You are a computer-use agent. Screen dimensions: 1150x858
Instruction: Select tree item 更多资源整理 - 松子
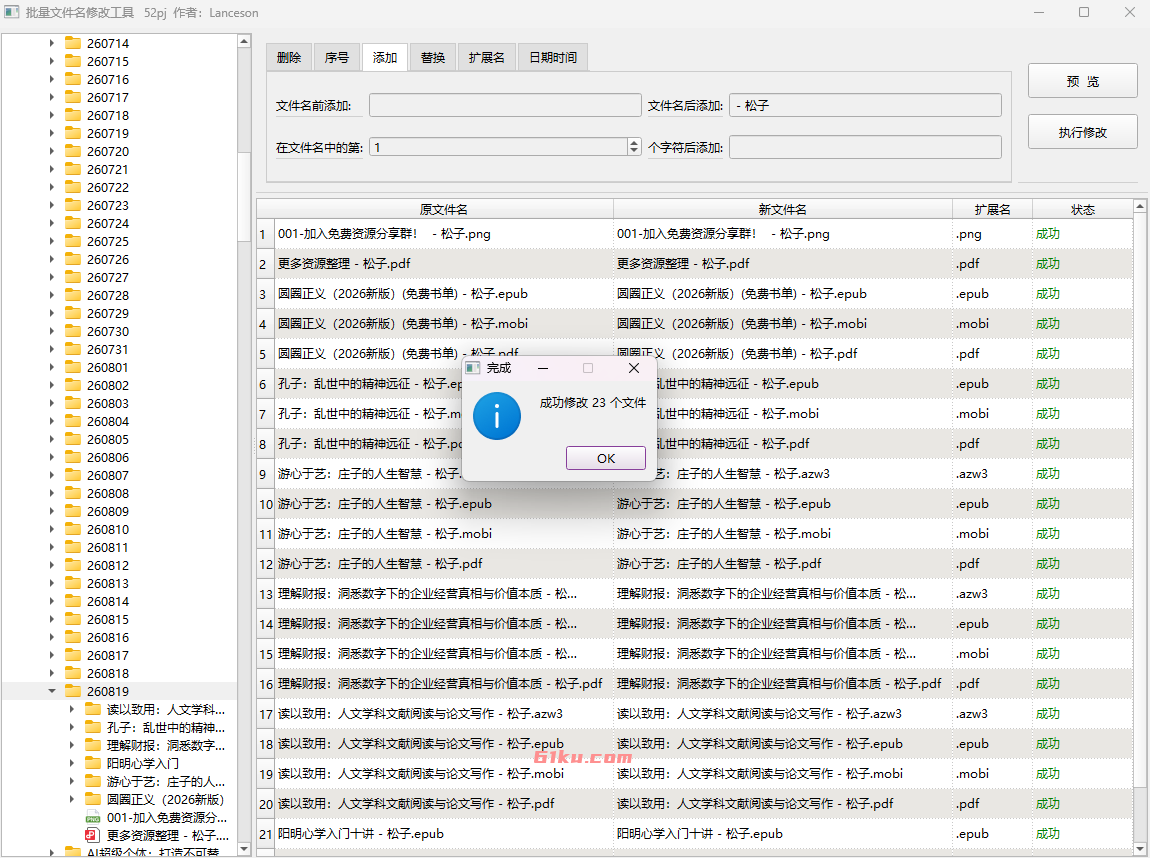pos(167,835)
